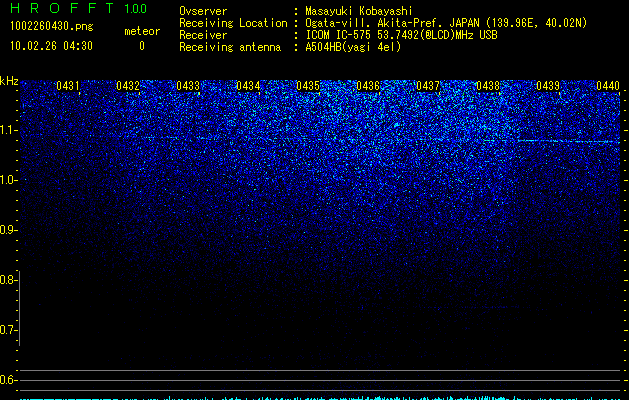
Task: Click observer name Masayuki Kobayashi
Action: click(x=359, y=12)
